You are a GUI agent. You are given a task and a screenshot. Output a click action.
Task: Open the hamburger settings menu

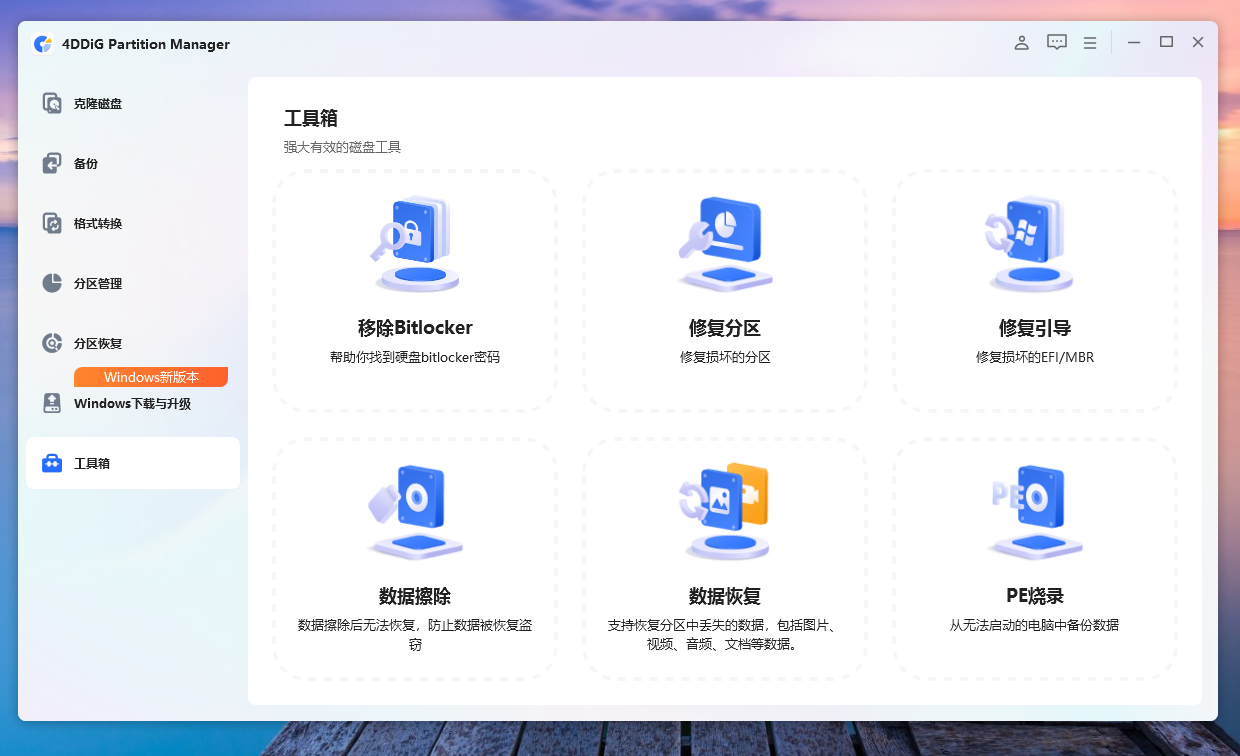[x=1090, y=42]
